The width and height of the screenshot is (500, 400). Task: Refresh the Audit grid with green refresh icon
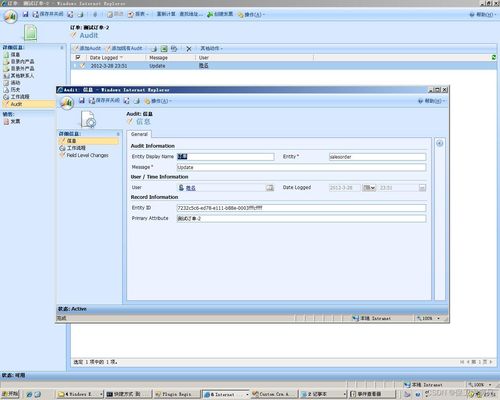[x=494, y=57]
